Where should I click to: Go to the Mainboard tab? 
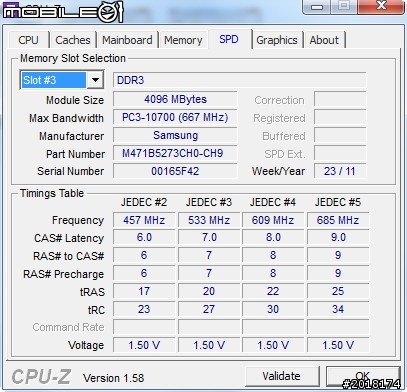pos(127,40)
